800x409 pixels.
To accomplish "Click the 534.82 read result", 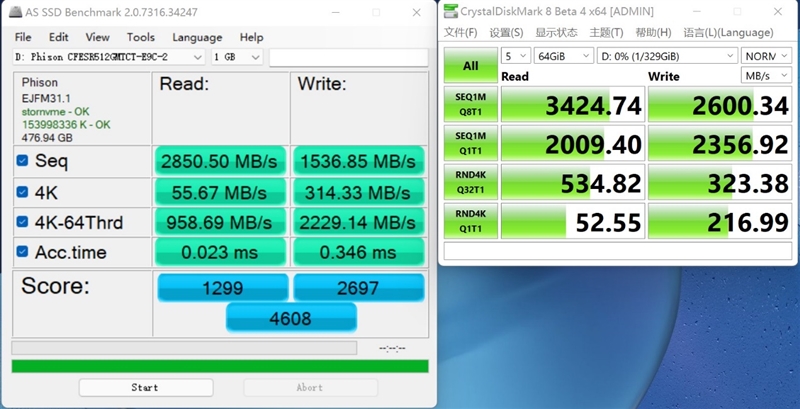I will [573, 182].
